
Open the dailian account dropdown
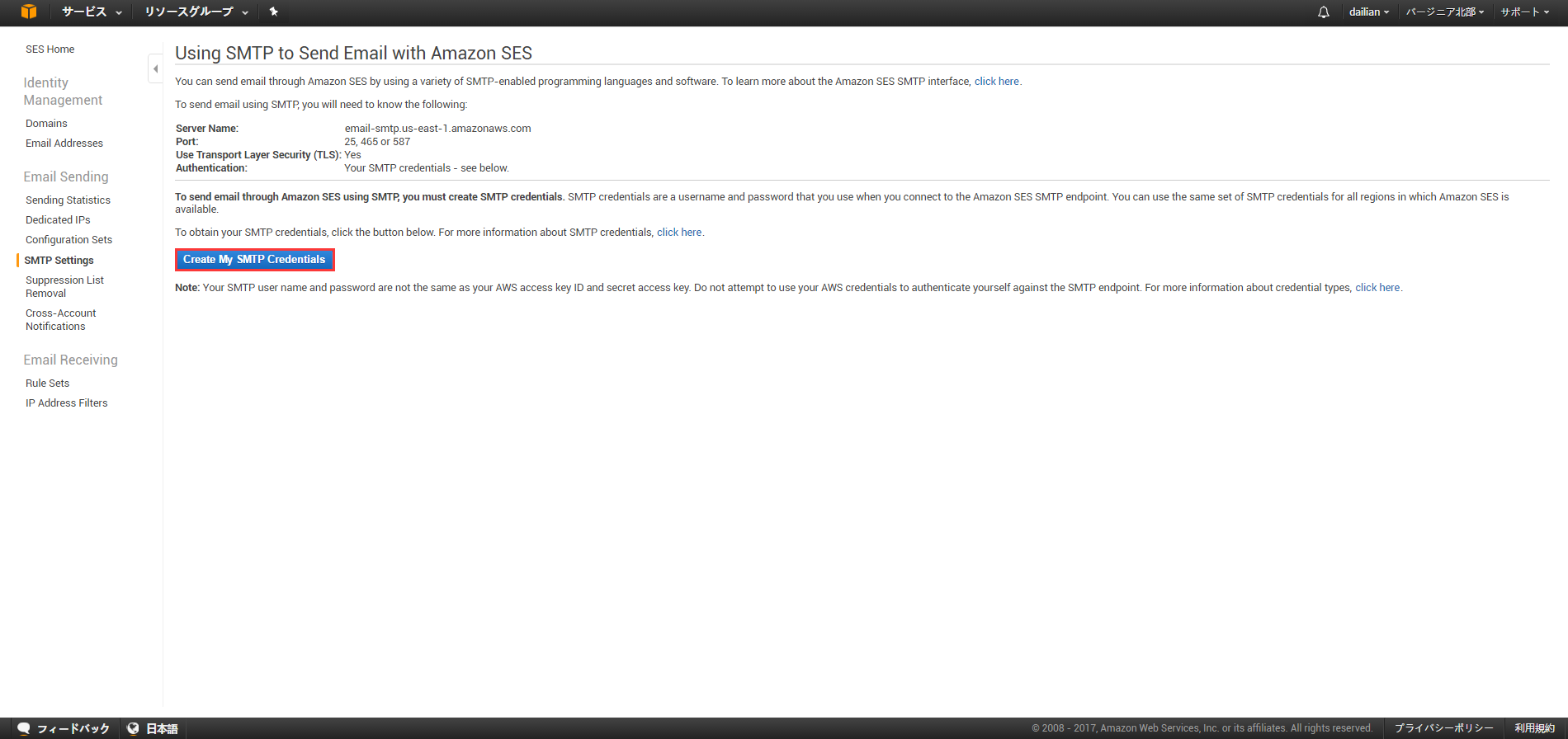(1368, 12)
